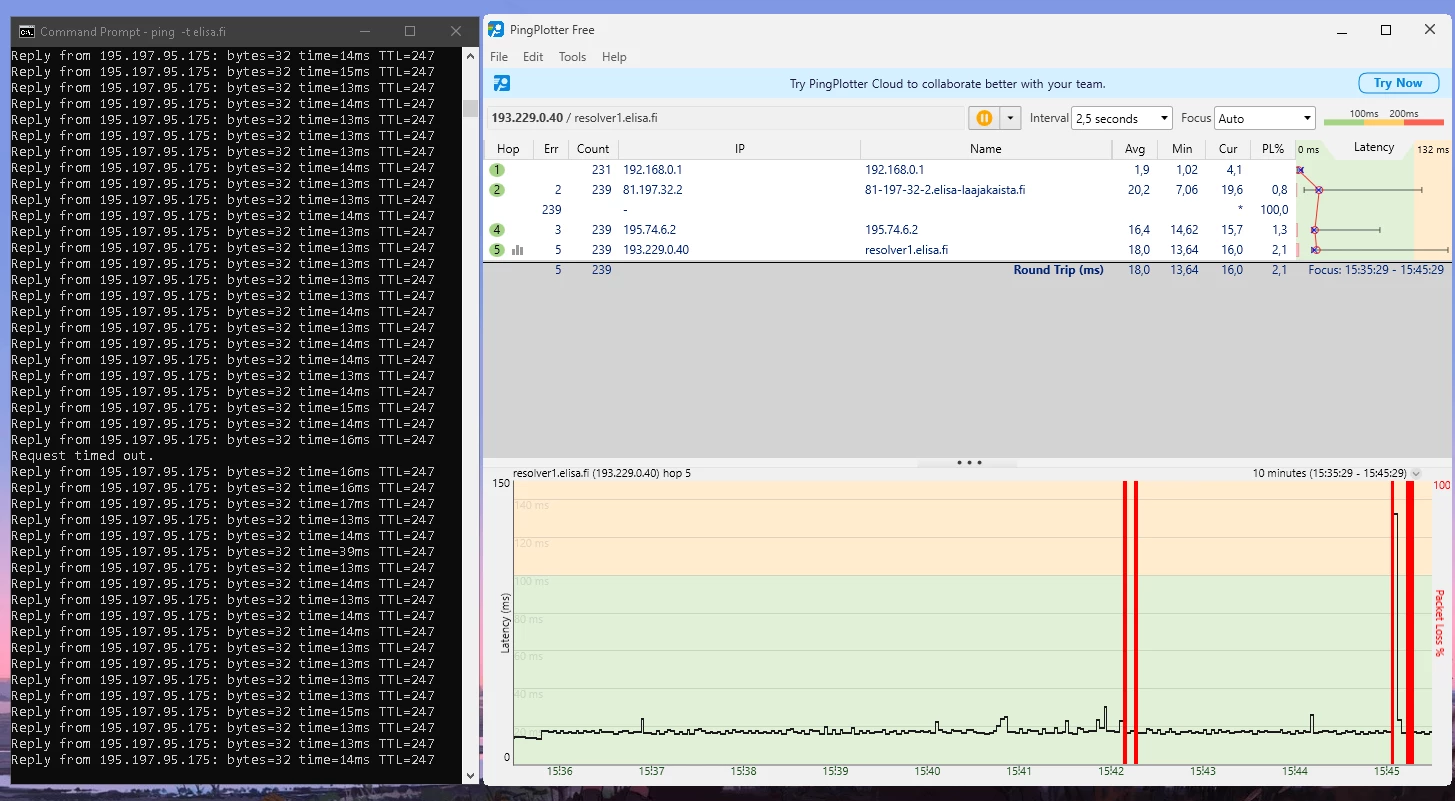Click the three-dot splitter above the timeline graph
This screenshot has height=801, width=1455.
[x=968, y=463]
